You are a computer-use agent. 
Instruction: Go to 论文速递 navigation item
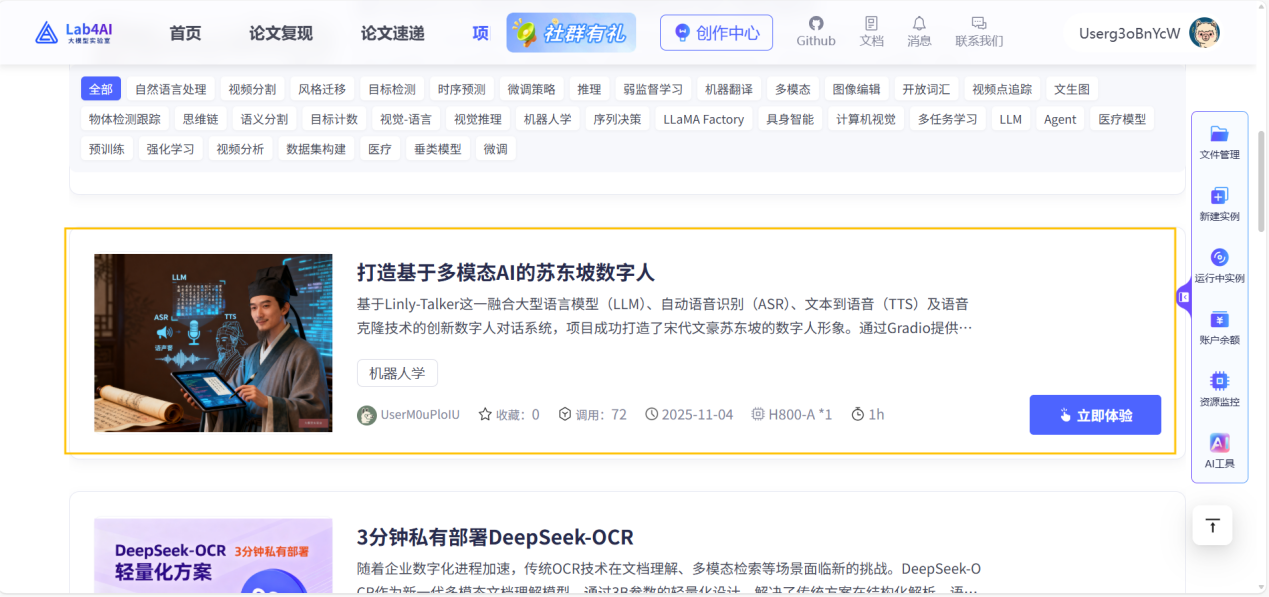393,33
